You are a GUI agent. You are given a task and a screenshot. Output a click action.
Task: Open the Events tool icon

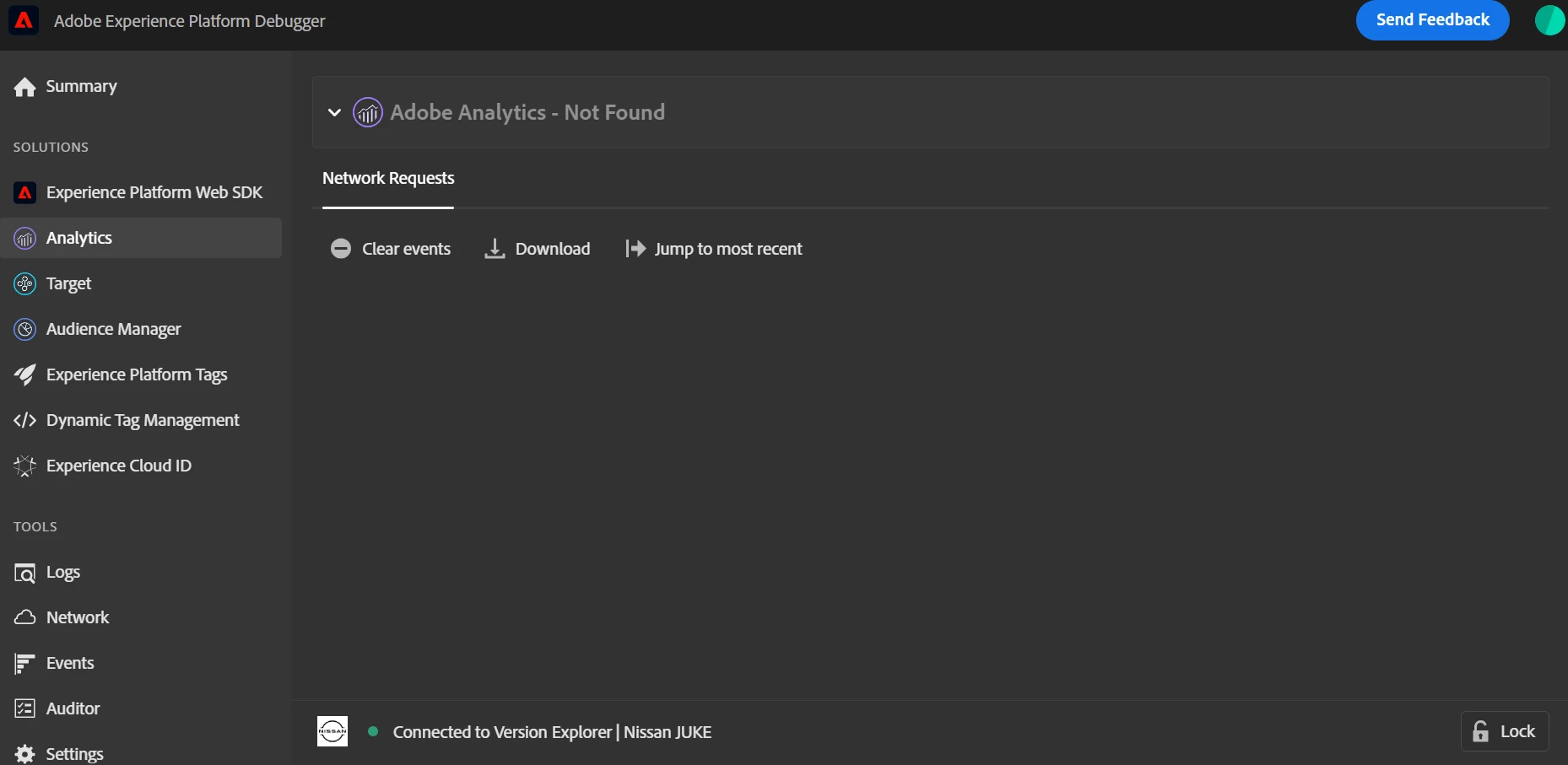pos(25,664)
